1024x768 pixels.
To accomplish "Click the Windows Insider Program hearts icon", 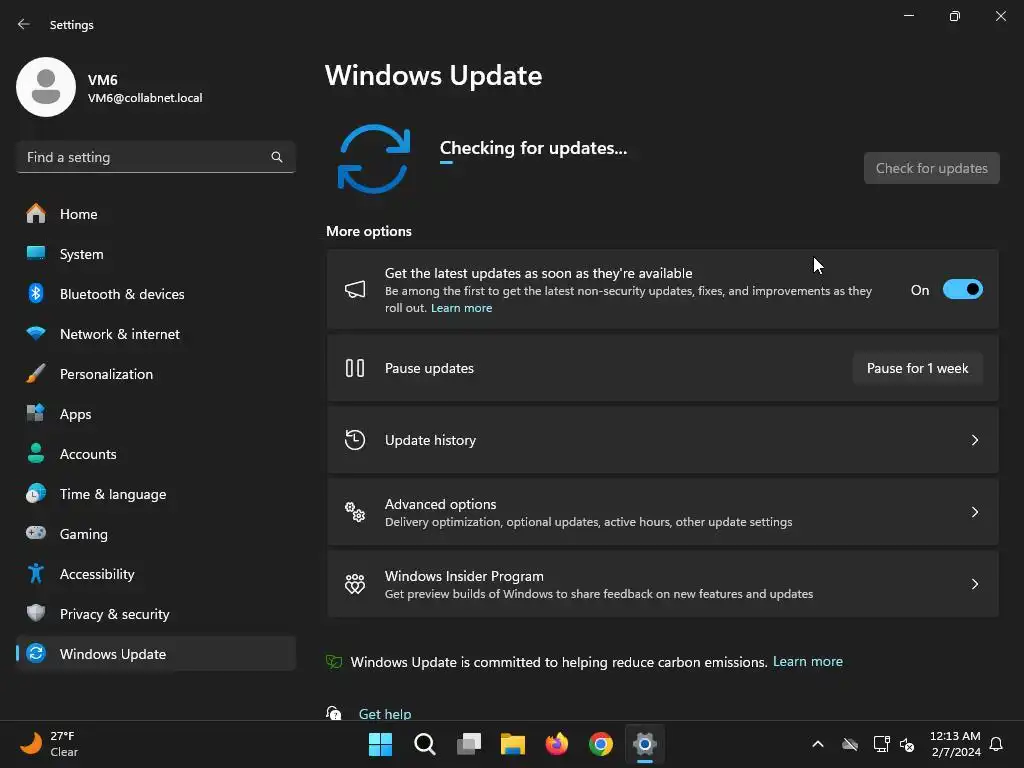I will pyautogui.click(x=355, y=583).
